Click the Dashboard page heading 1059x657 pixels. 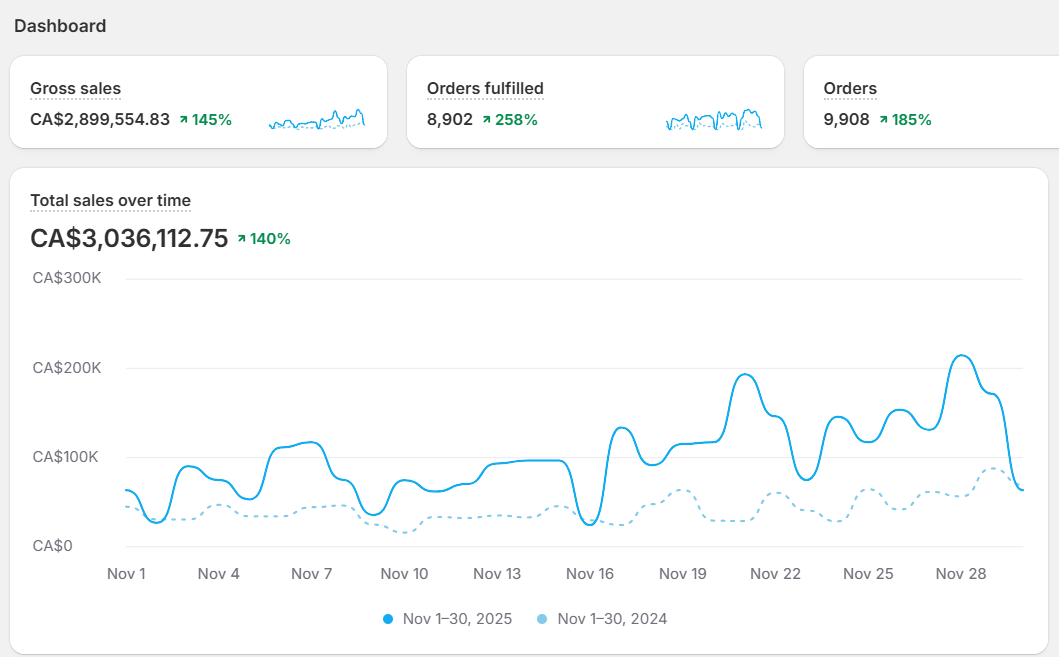coord(60,26)
